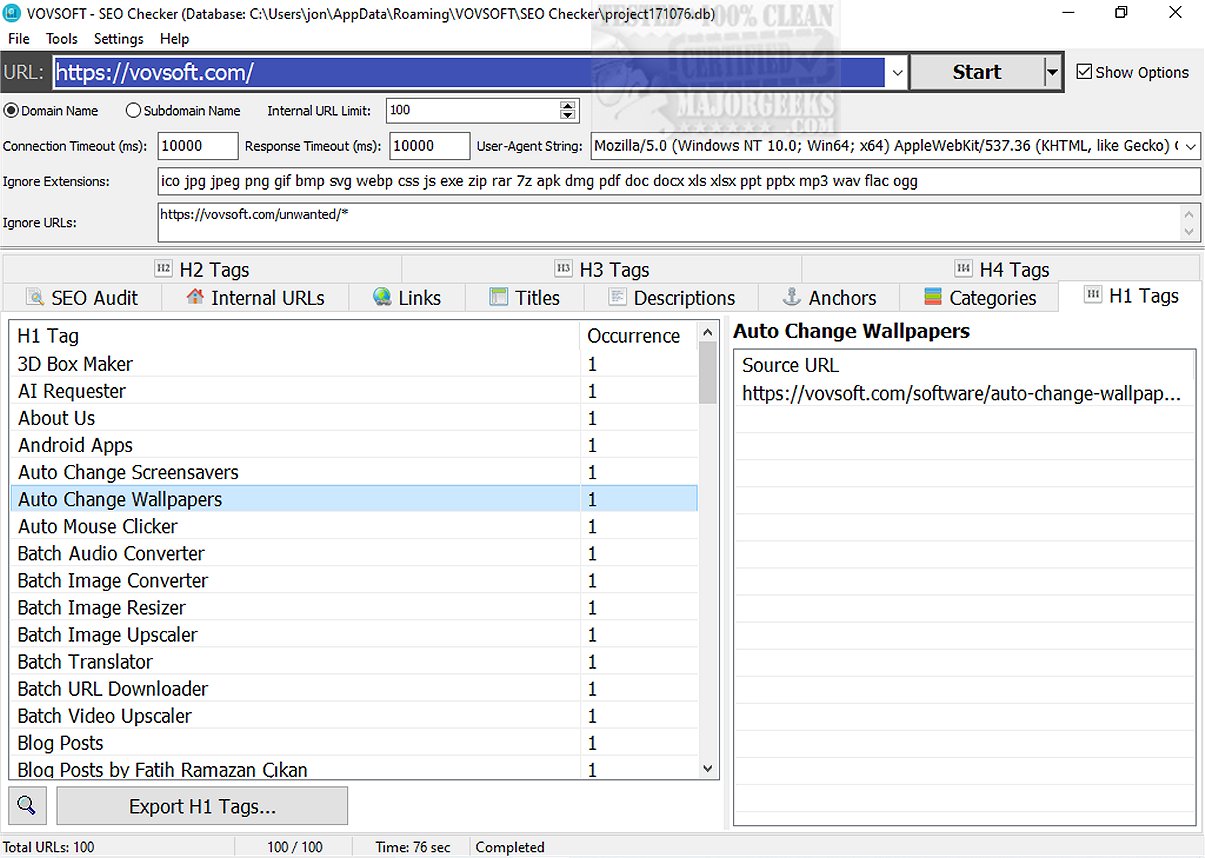Select the 3D Box Maker row
This screenshot has width=1205, height=858.
pos(354,364)
